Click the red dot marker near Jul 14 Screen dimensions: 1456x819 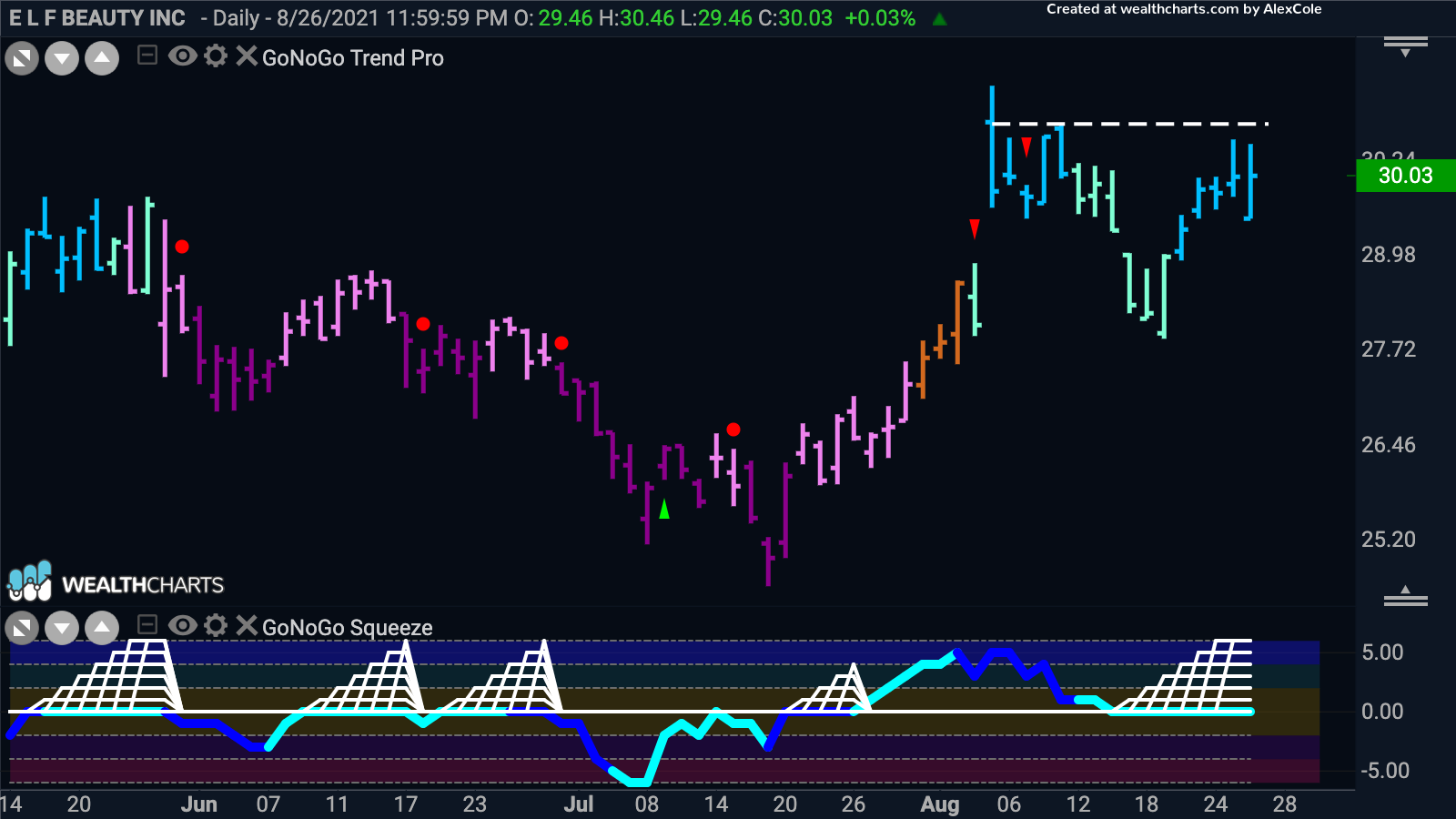[733, 430]
